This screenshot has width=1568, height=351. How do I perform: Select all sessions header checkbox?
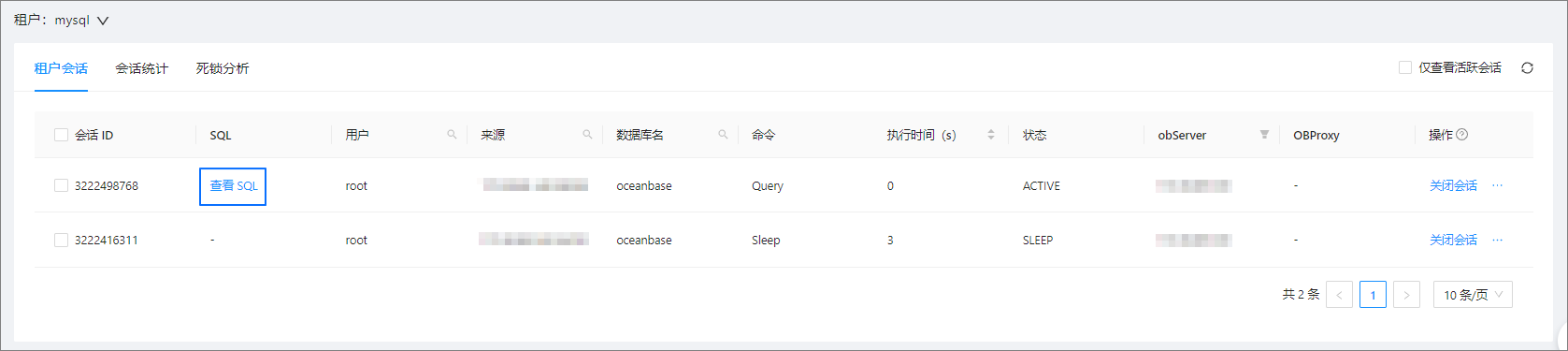tap(61, 135)
